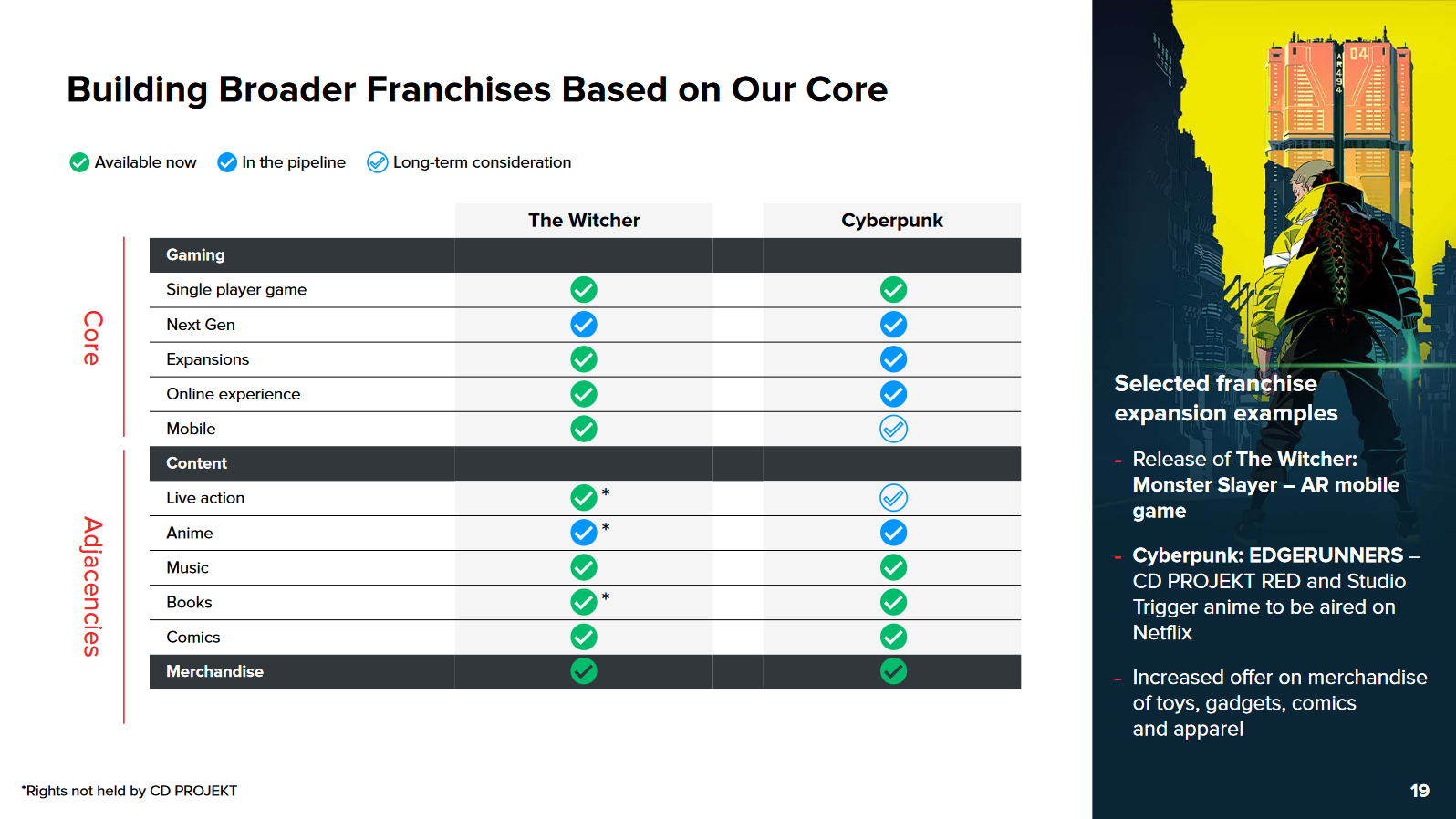Click Cyberpunk checkmark for Single player game
Image resolution: width=1456 pixels, height=819 pixels.
tap(893, 290)
